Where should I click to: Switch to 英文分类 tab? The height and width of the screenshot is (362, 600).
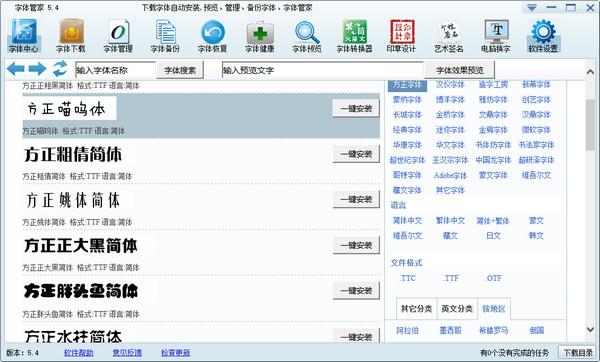click(457, 308)
